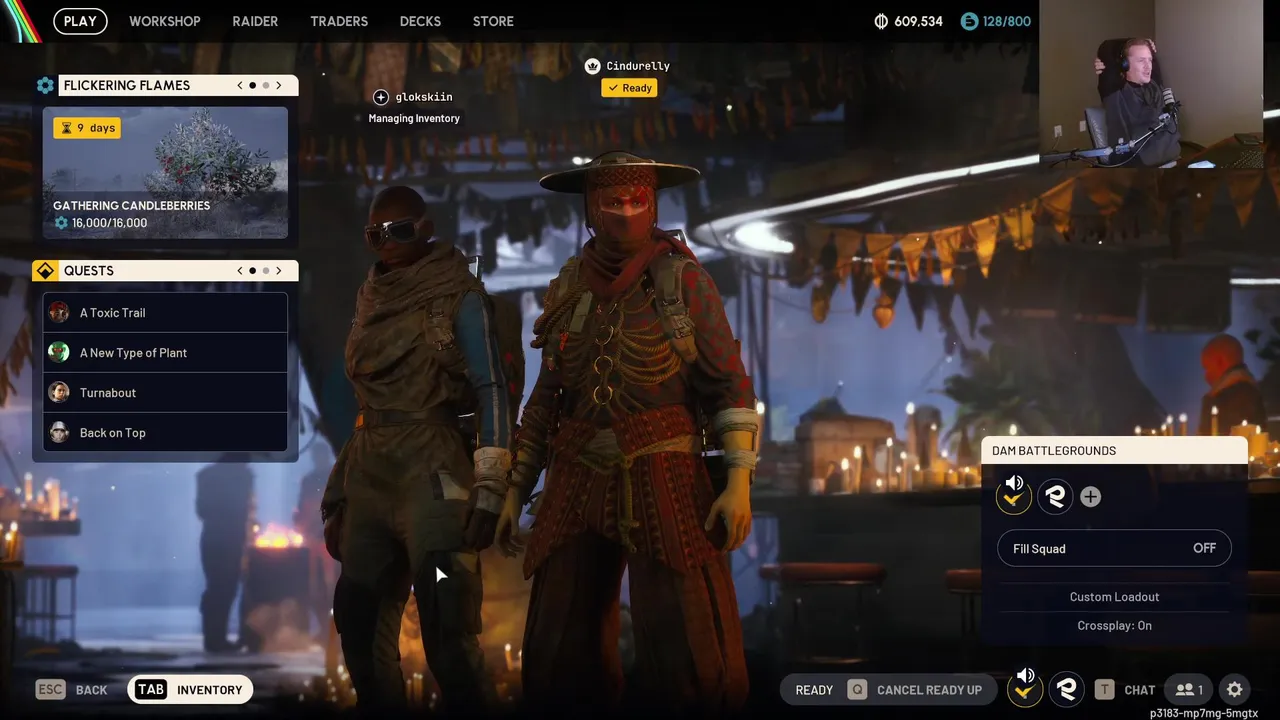
Task: Click the ESC Back button
Action: point(71,690)
